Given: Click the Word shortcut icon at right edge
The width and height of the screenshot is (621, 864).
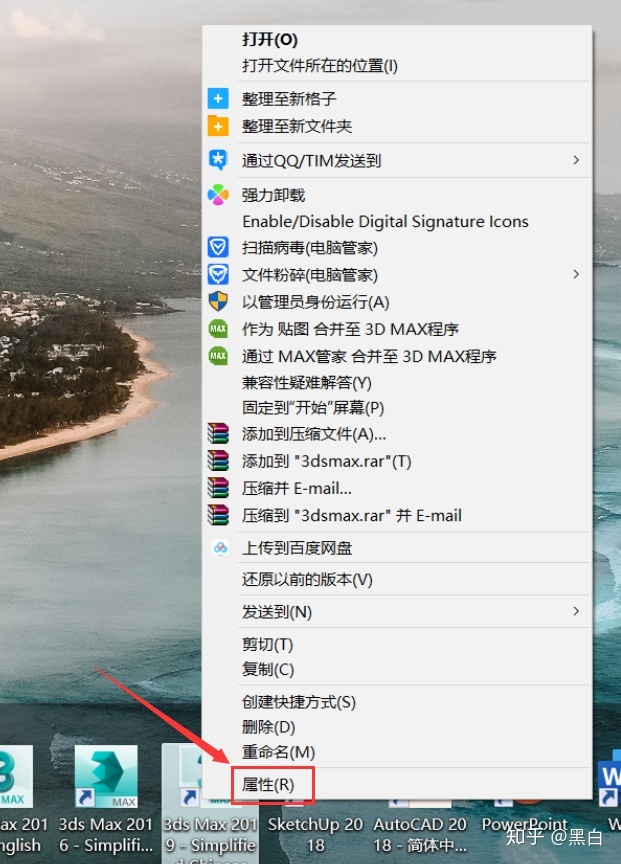Looking at the screenshot, I should click(x=609, y=781).
